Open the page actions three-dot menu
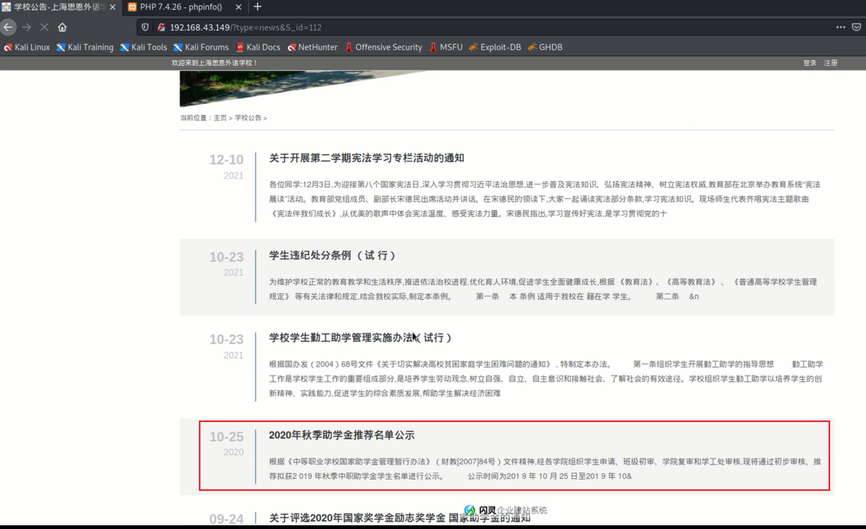The width and height of the screenshot is (866, 529). point(841,27)
